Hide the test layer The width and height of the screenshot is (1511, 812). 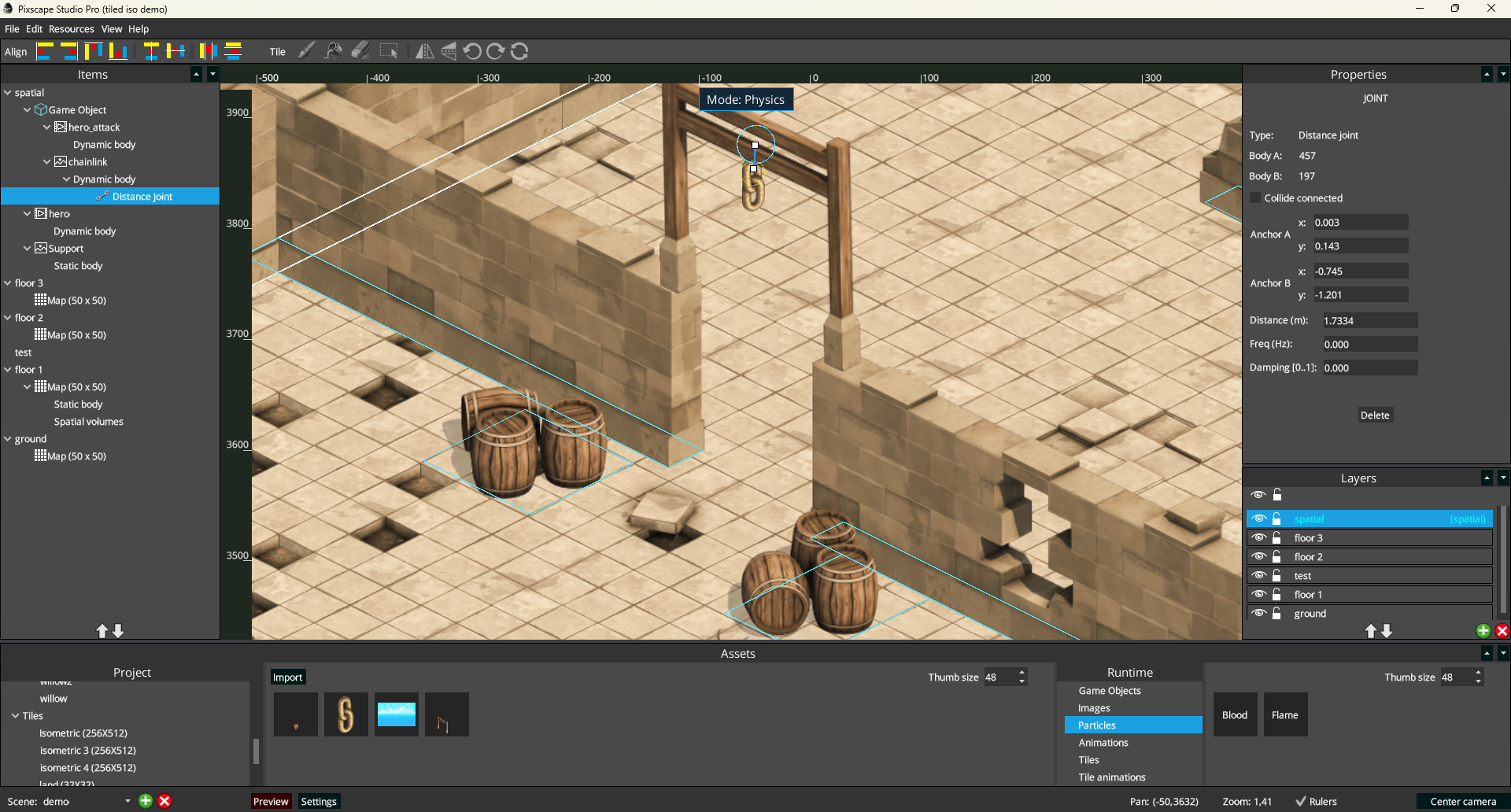point(1258,576)
